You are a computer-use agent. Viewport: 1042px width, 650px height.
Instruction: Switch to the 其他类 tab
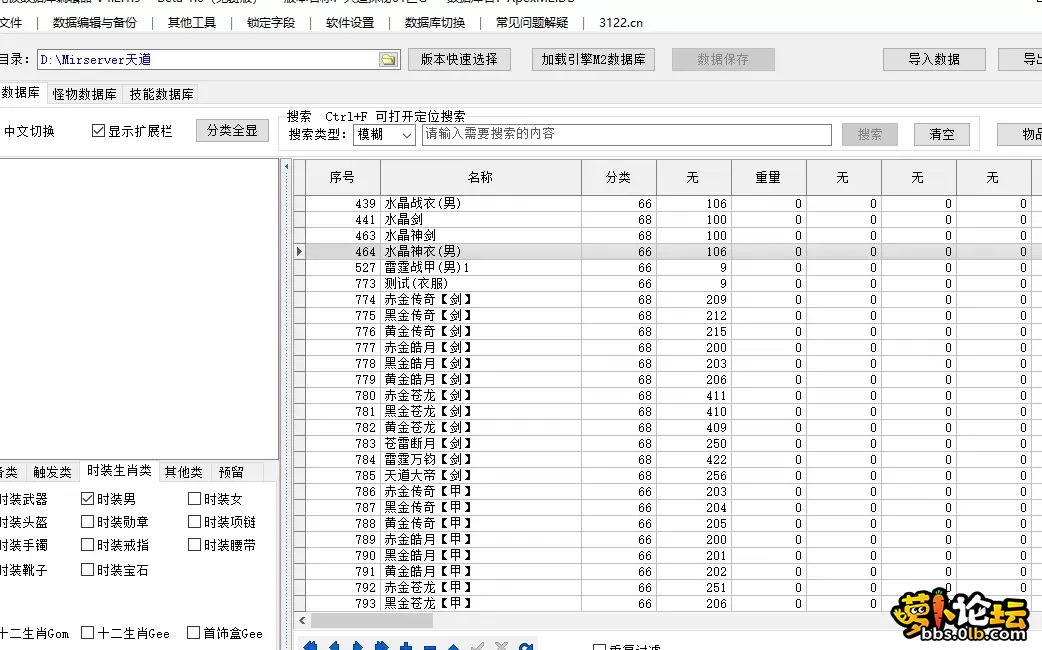pos(183,473)
